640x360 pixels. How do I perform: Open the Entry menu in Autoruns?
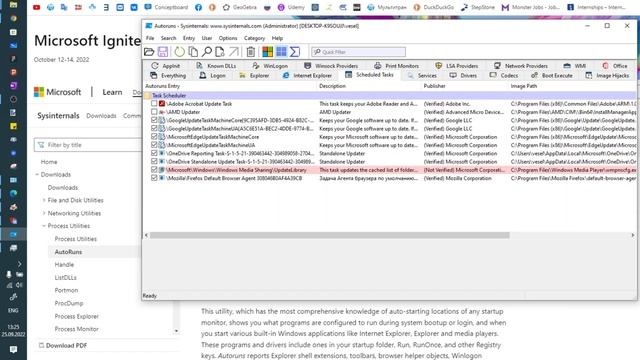[189, 38]
